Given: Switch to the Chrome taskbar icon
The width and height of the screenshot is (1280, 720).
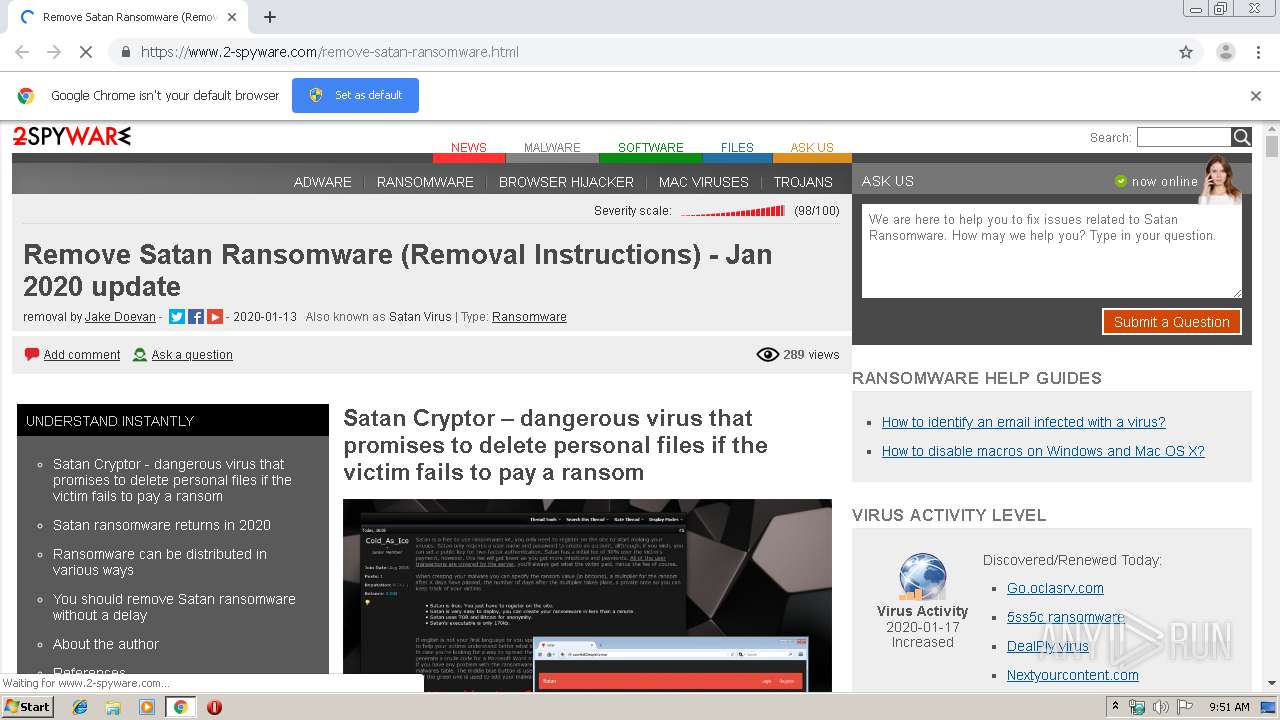Looking at the screenshot, I should (x=180, y=707).
